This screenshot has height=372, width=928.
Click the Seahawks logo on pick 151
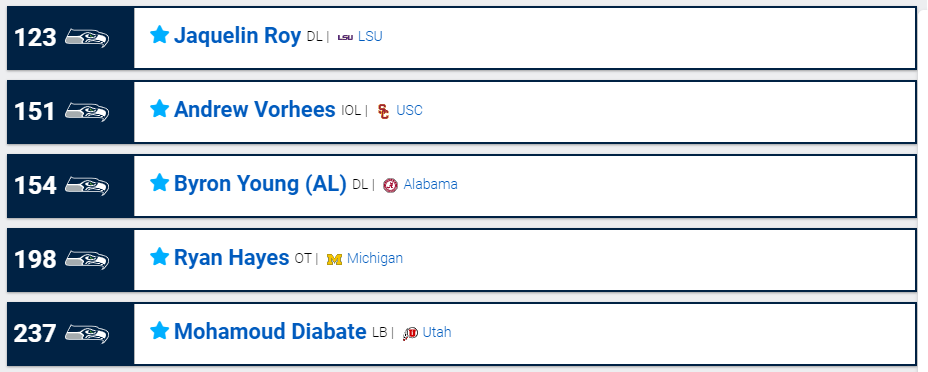click(87, 112)
